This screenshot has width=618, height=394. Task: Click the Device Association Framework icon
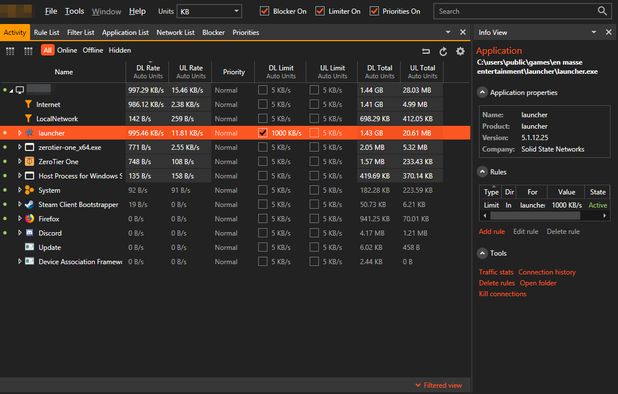coord(30,261)
